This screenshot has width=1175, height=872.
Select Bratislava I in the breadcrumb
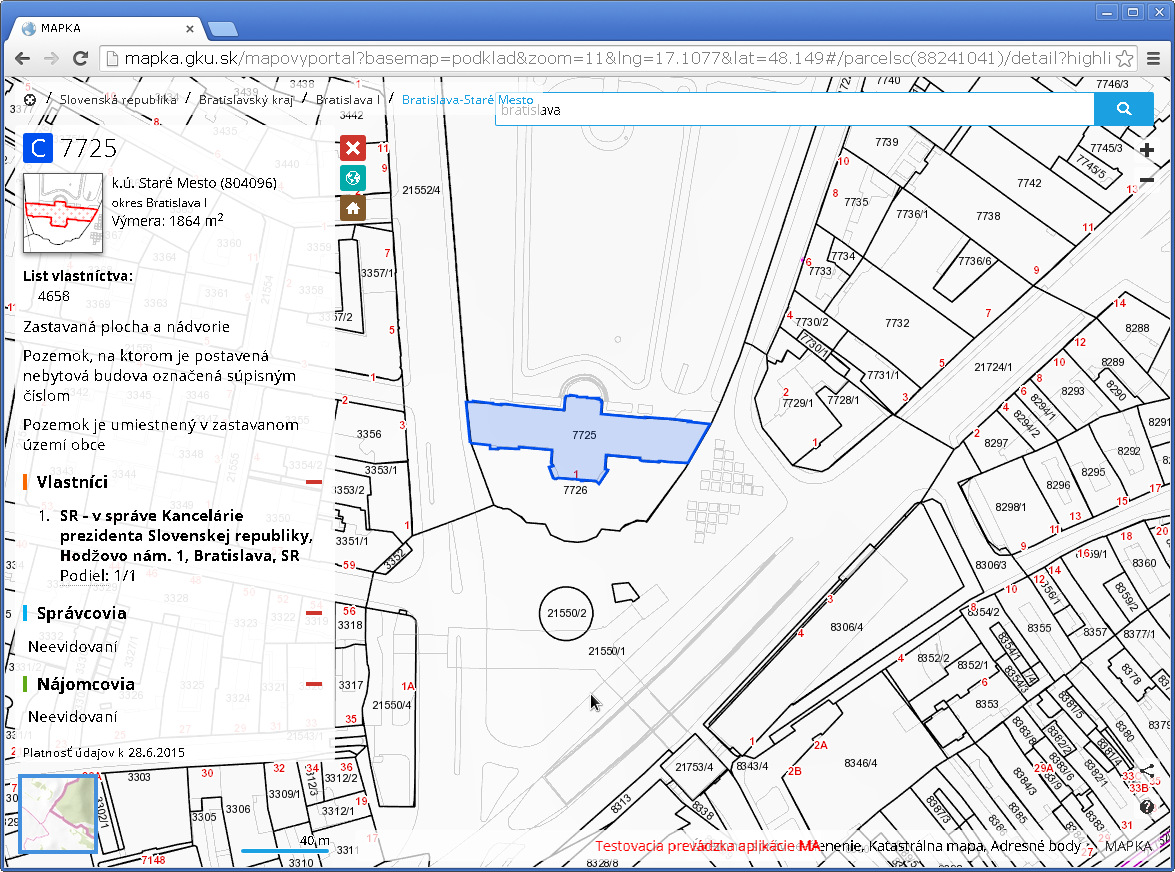click(347, 100)
